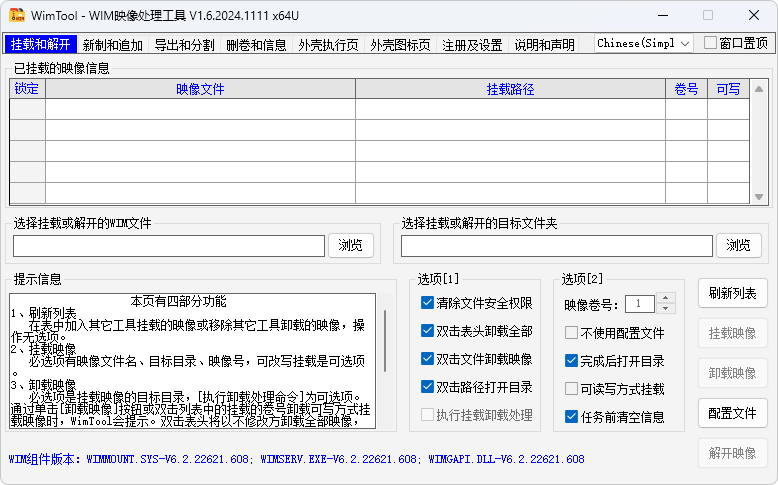778x485 pixels.
Task: Open the 说明和声明 tab
Action: tap(544, 45)
